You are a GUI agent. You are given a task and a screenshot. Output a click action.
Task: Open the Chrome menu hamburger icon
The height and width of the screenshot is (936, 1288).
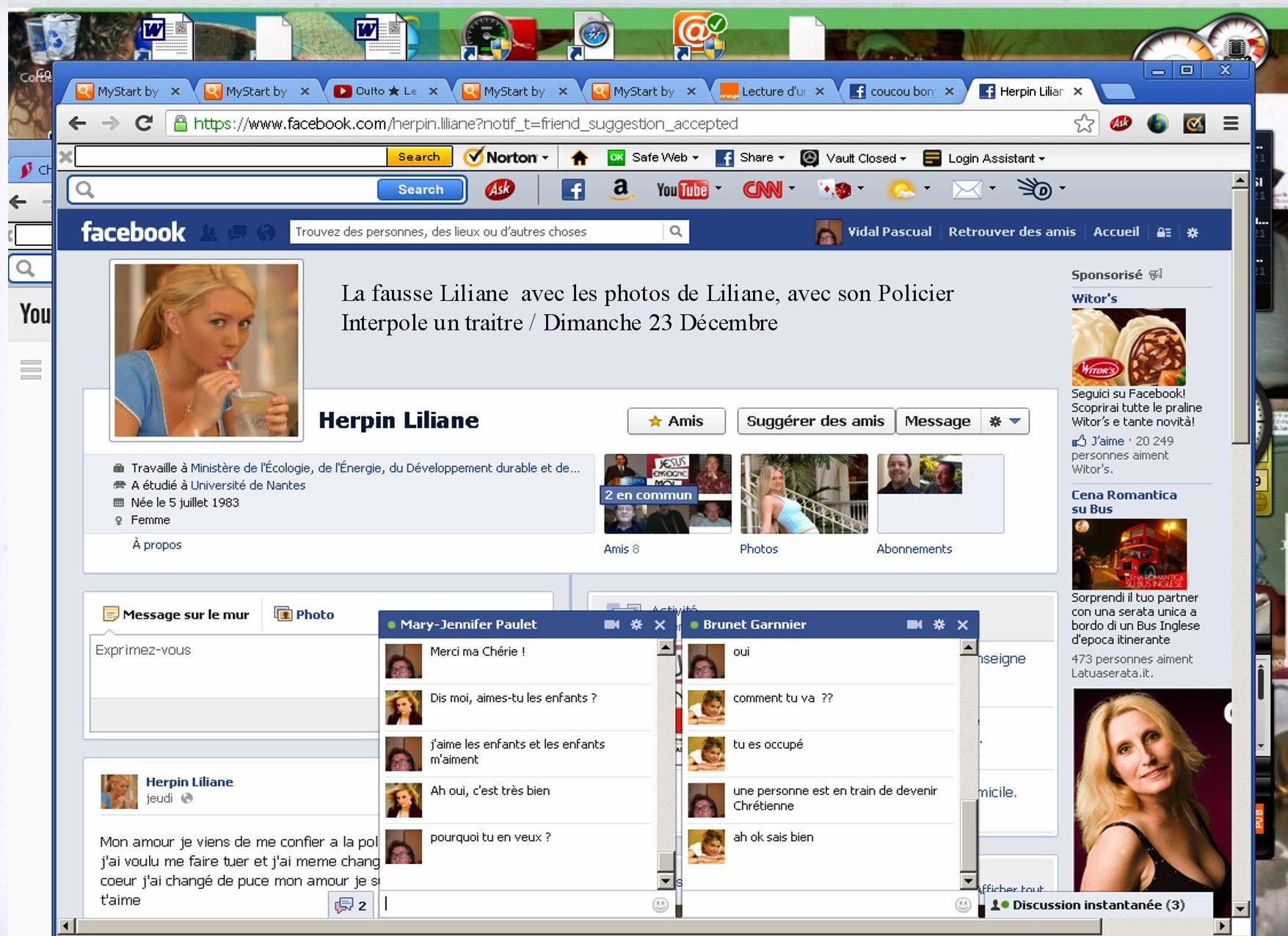[1231, 123]
